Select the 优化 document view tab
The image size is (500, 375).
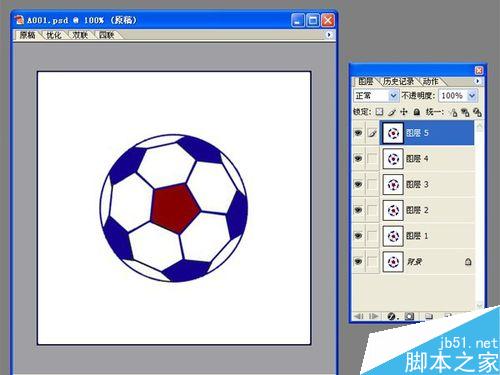coord(54,35)
